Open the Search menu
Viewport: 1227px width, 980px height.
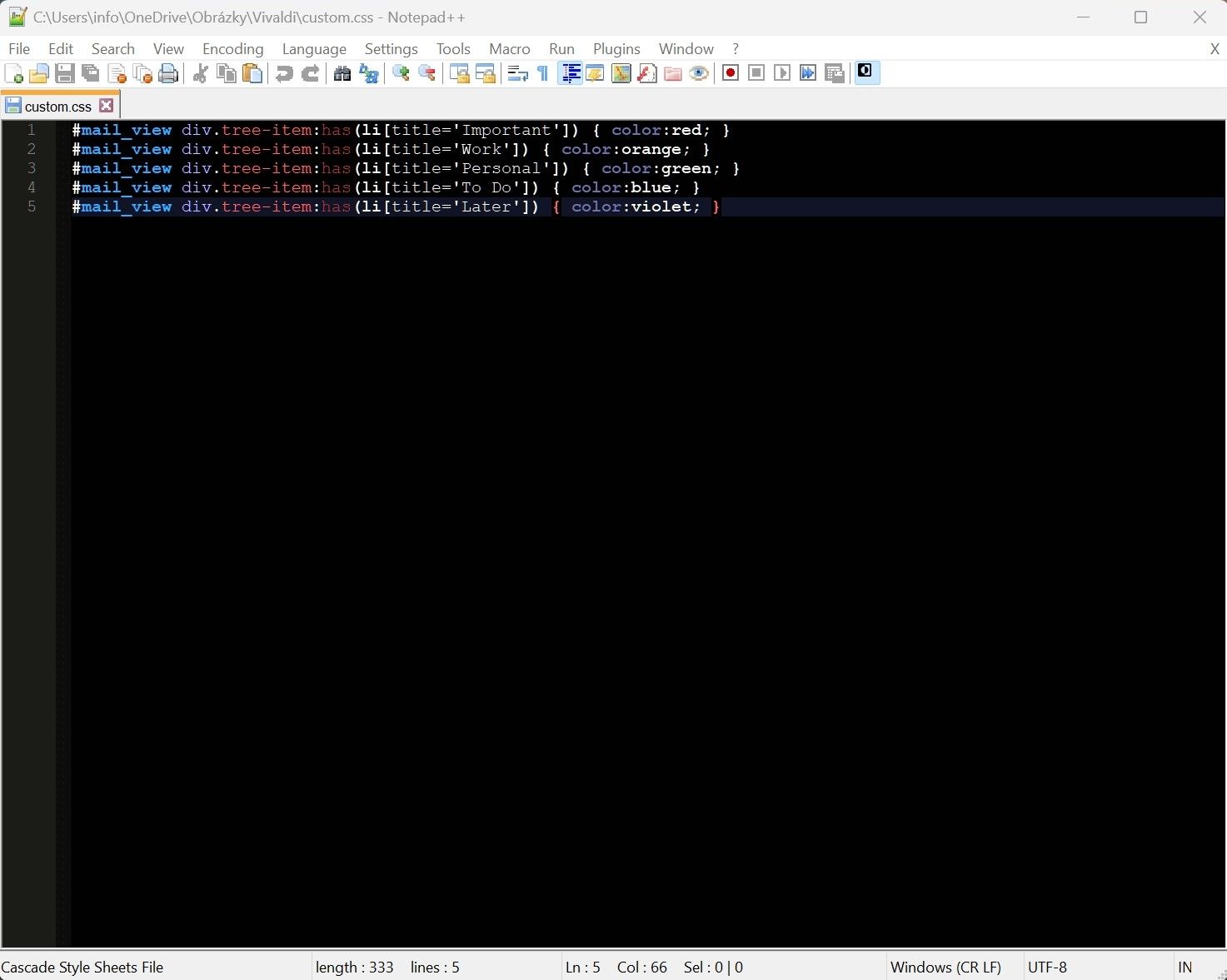click(113, 49)
